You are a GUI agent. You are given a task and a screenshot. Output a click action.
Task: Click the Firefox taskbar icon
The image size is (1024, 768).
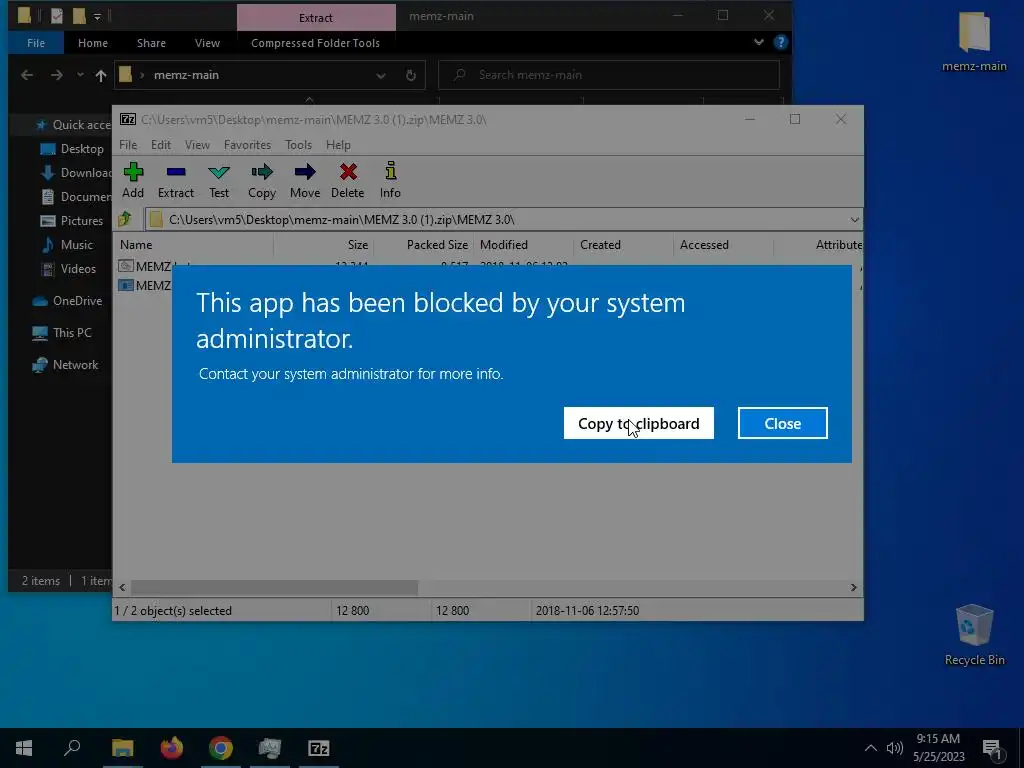click(172, 748)
